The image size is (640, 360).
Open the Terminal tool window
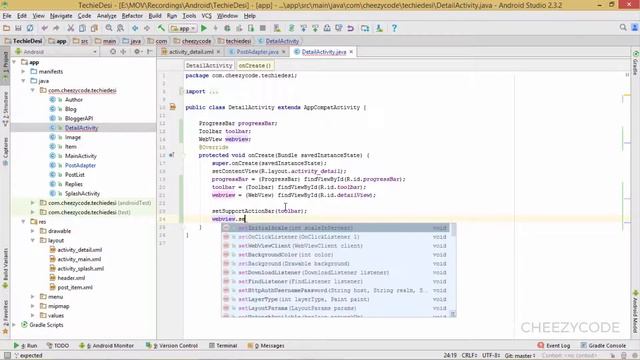(223, 346)
